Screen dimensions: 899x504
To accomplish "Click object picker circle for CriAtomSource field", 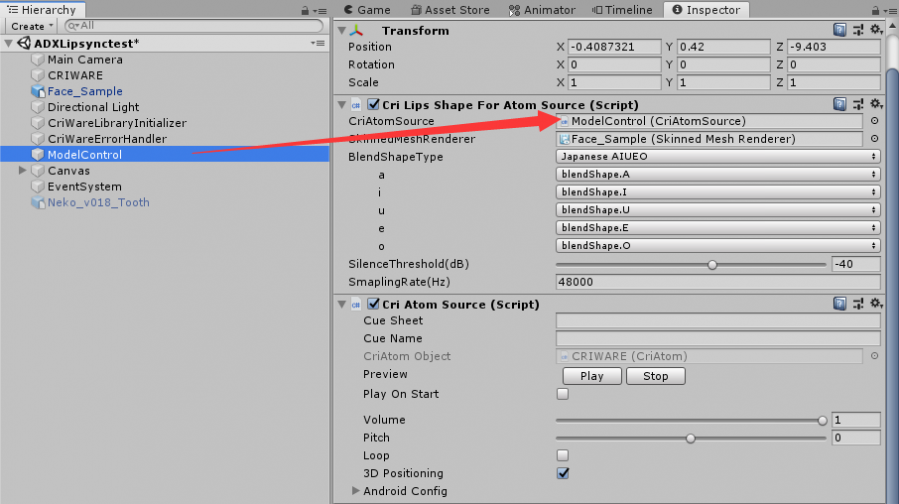I will click(874, 121).
